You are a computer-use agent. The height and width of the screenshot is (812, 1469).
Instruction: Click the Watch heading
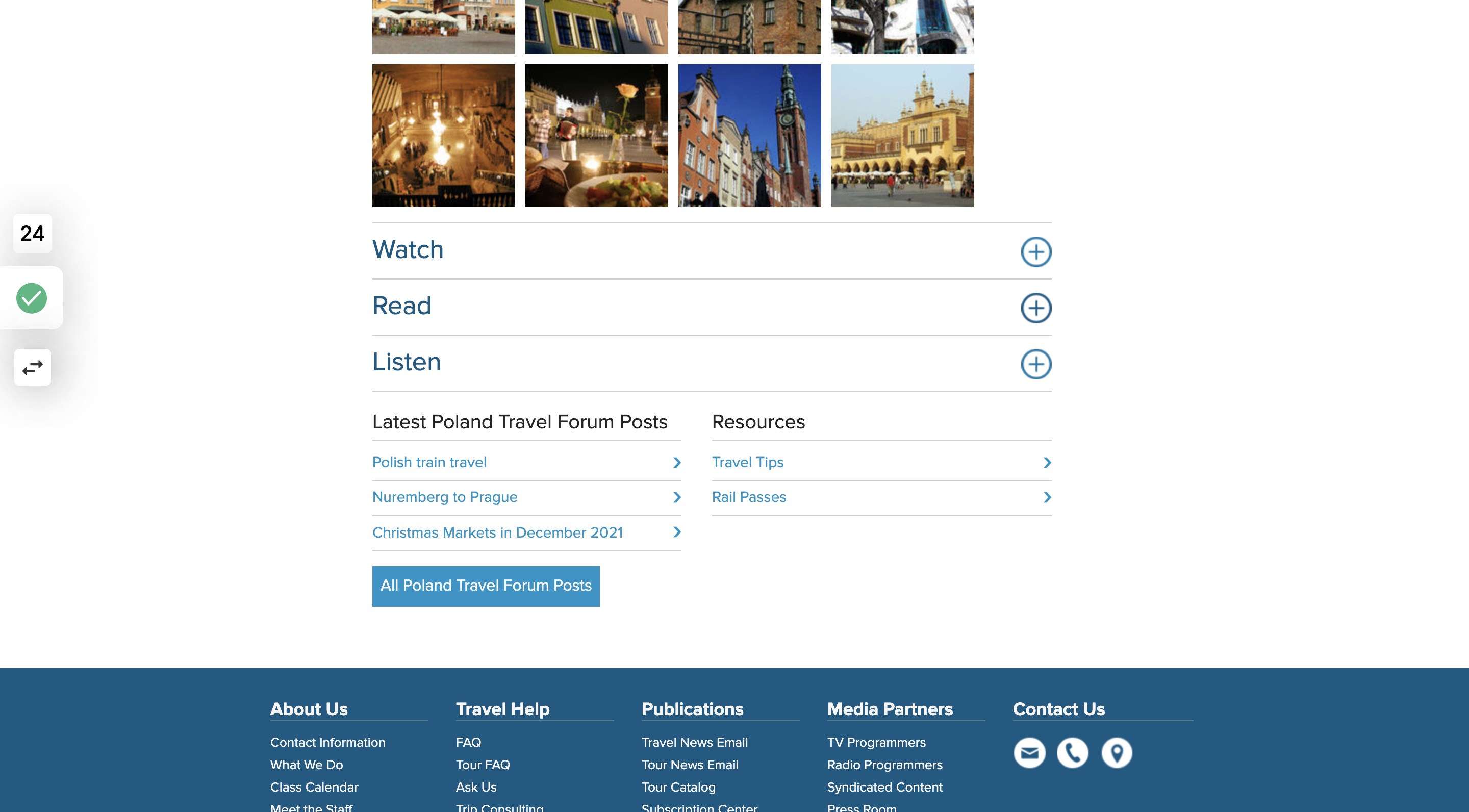(408, 250)
